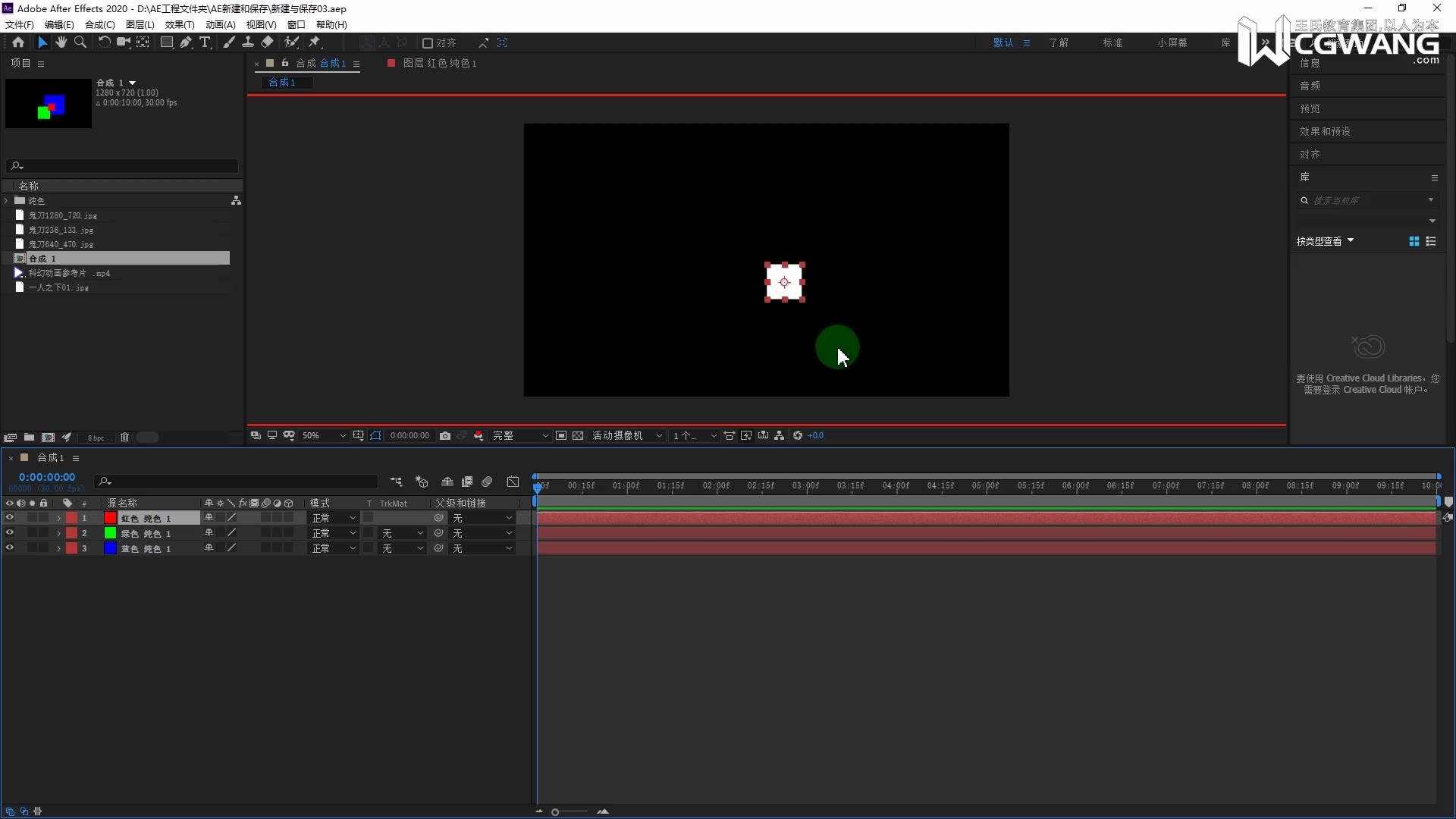Select the Pen tool
Image resolution: width=1456 pixels, height=819 pixels.
186,42
